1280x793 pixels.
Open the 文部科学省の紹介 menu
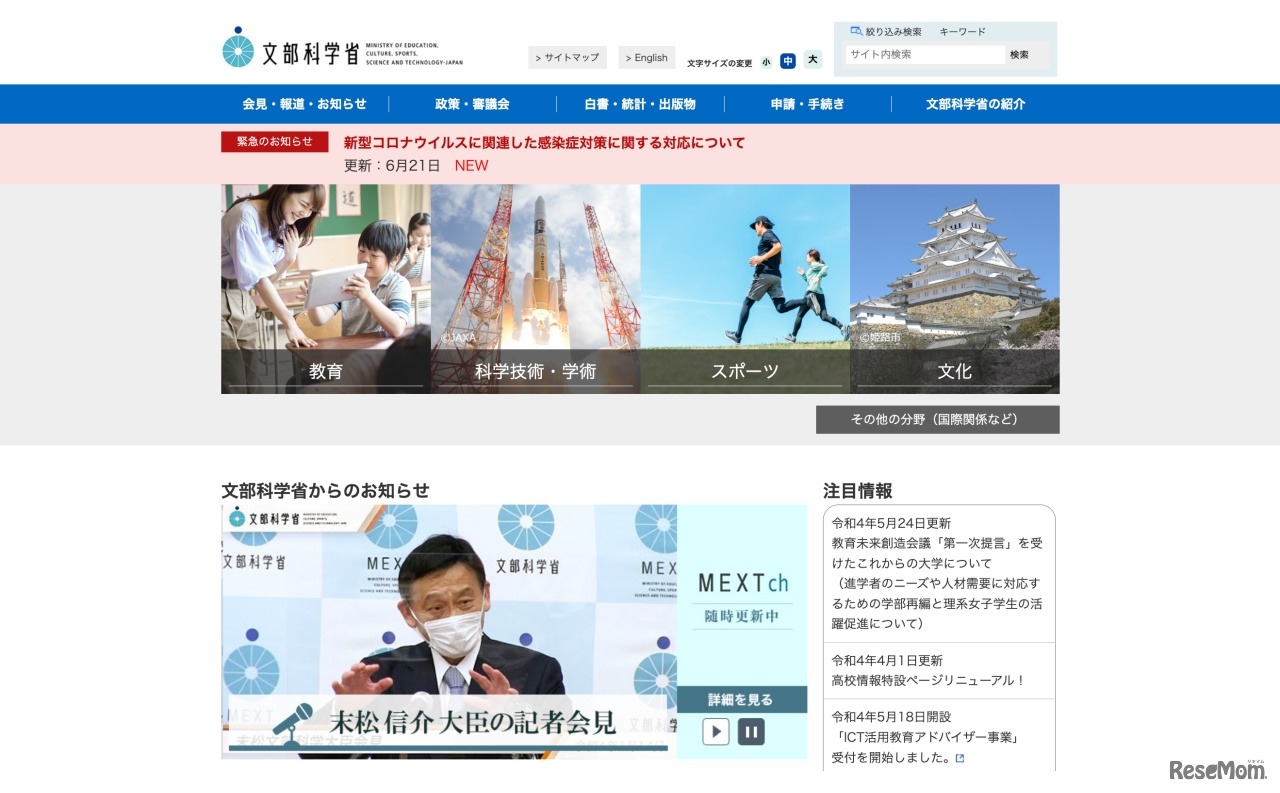click(x=975, y=103)
